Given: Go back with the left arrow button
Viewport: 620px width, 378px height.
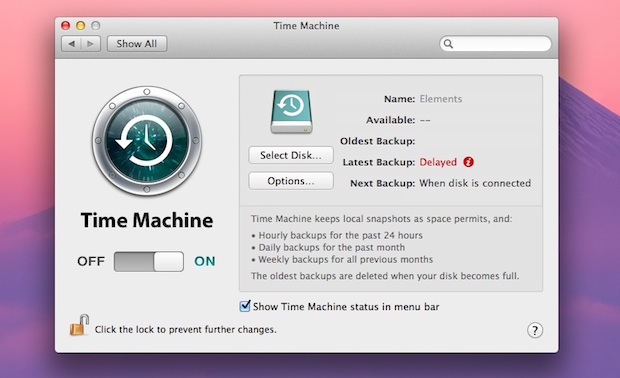Looking at the screenshot, I should (71, 43).
